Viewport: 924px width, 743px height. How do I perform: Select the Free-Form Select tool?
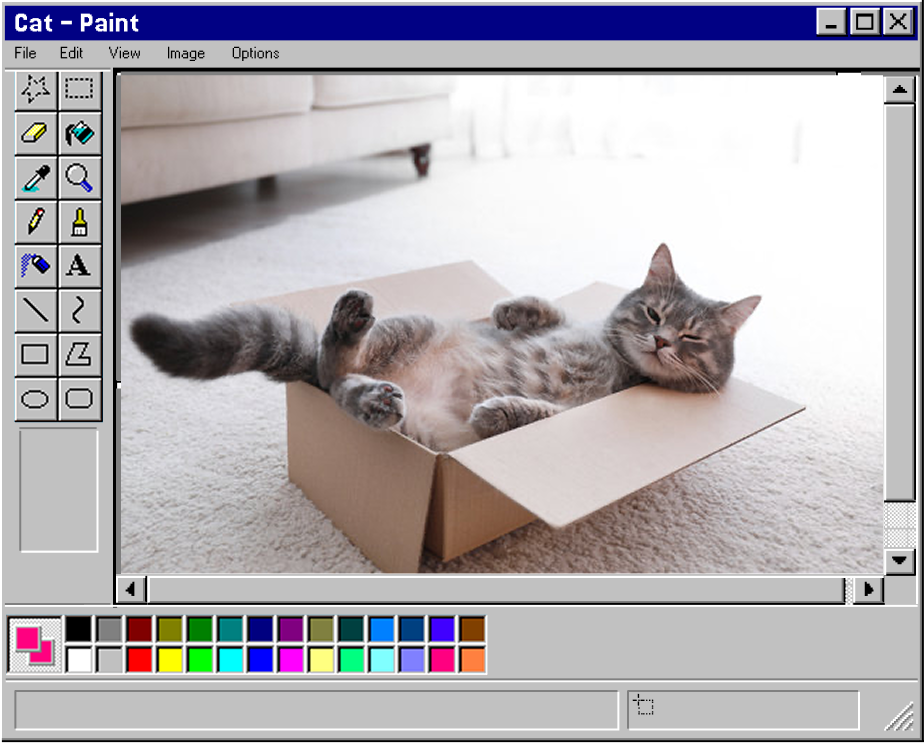coord(36,89)
